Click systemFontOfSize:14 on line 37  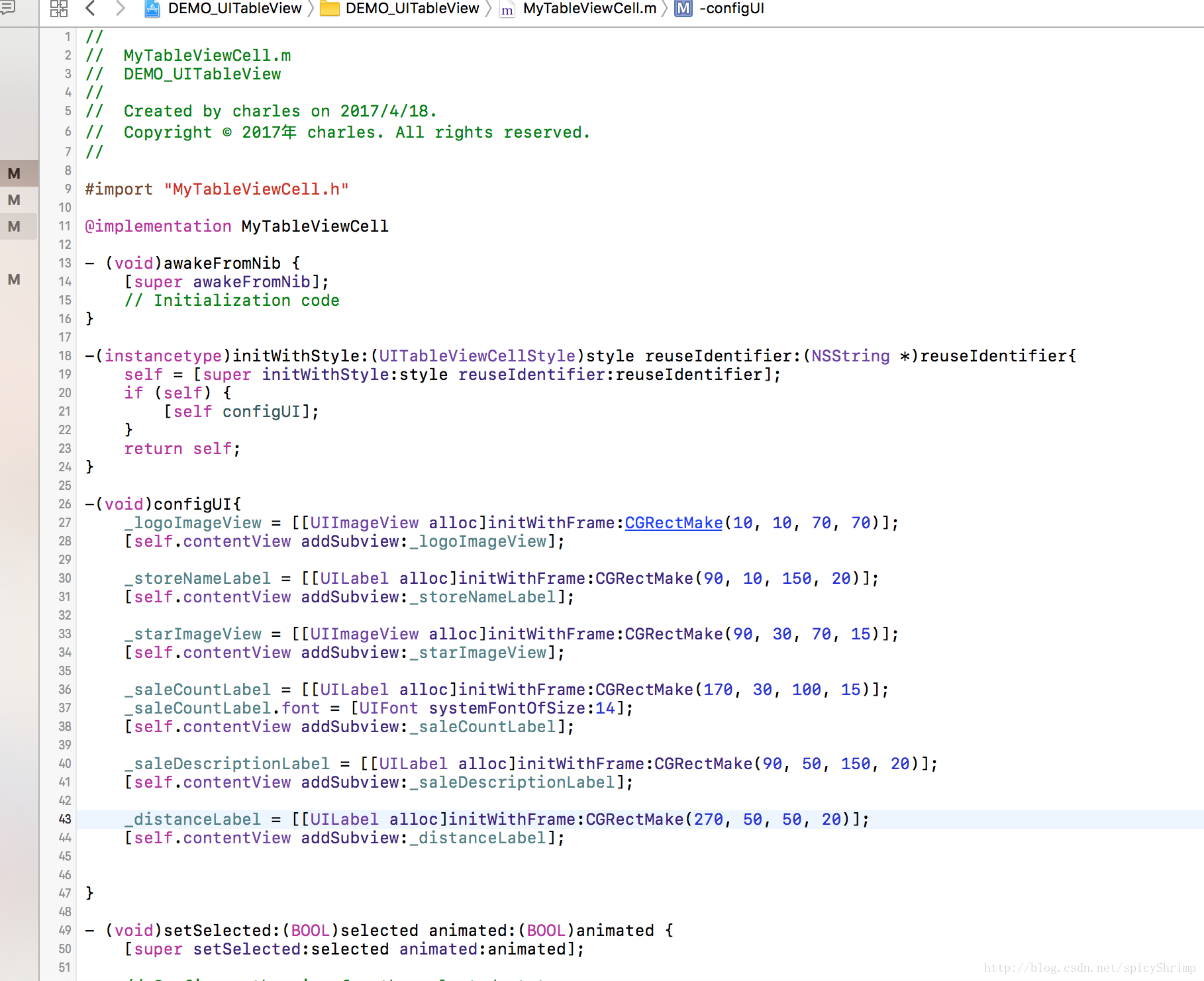(523, 708)
